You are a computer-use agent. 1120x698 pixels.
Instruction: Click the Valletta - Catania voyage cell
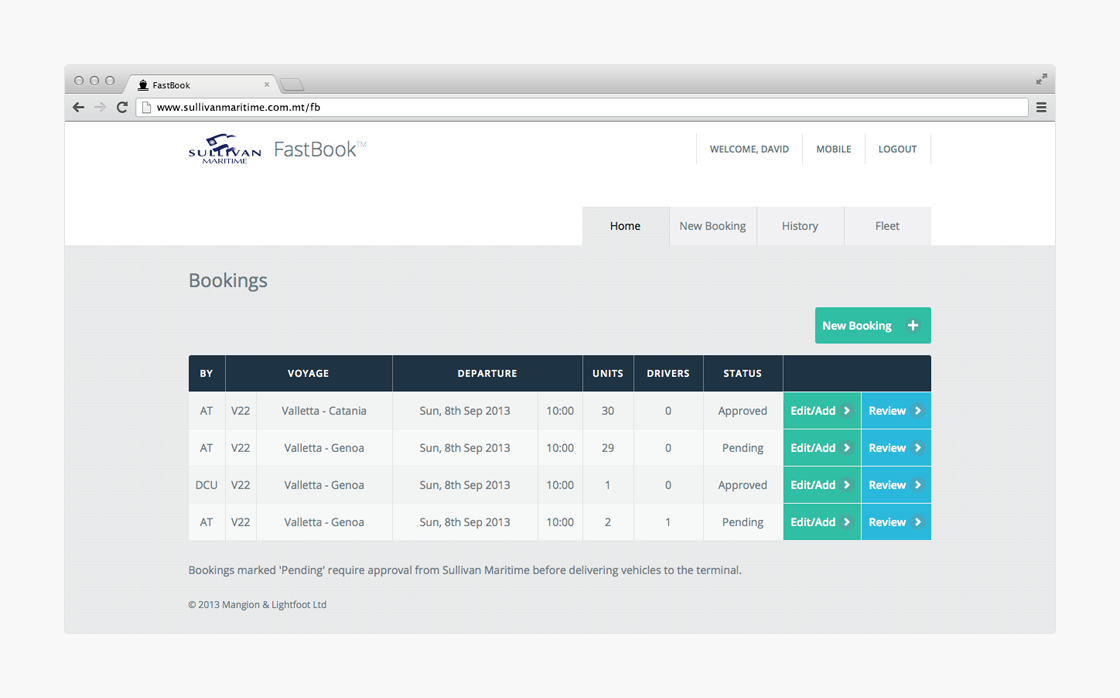click(324, 411)
